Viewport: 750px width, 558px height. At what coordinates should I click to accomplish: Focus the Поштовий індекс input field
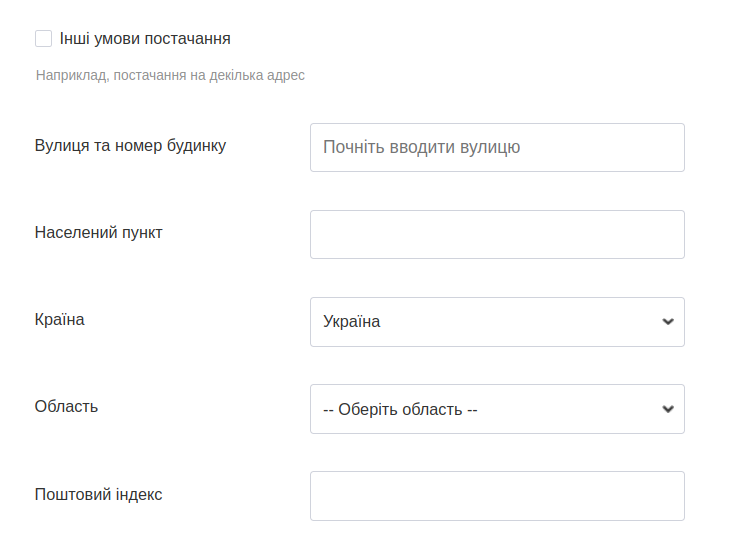click(x=497, y=496)
